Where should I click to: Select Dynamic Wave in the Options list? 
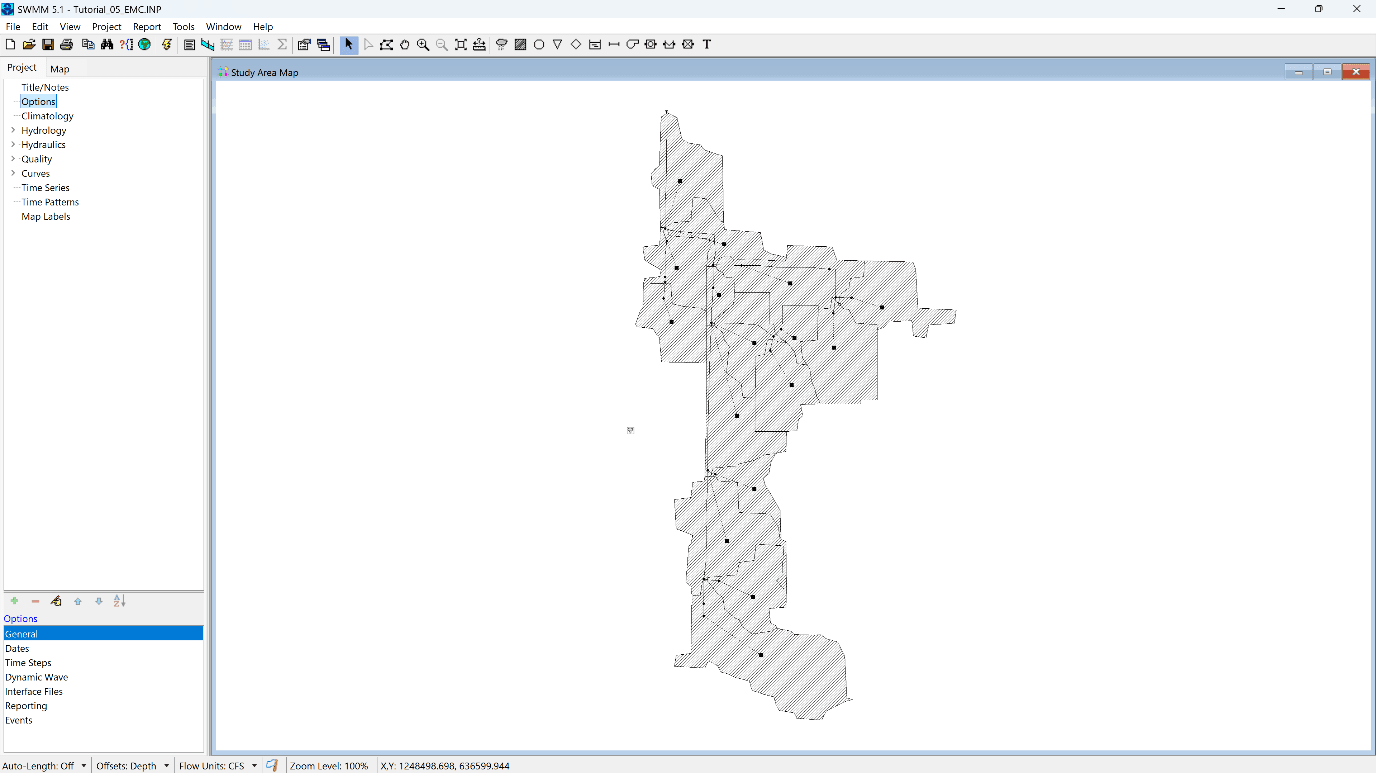coord(36,677)
